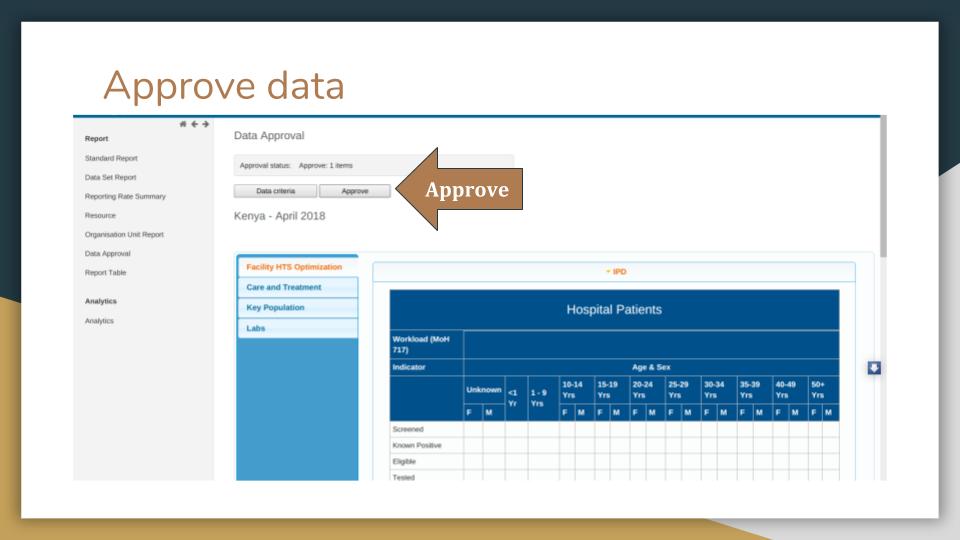Open Reporting Rate Summary
Viewport: 960px width, 540px height.
125,197
